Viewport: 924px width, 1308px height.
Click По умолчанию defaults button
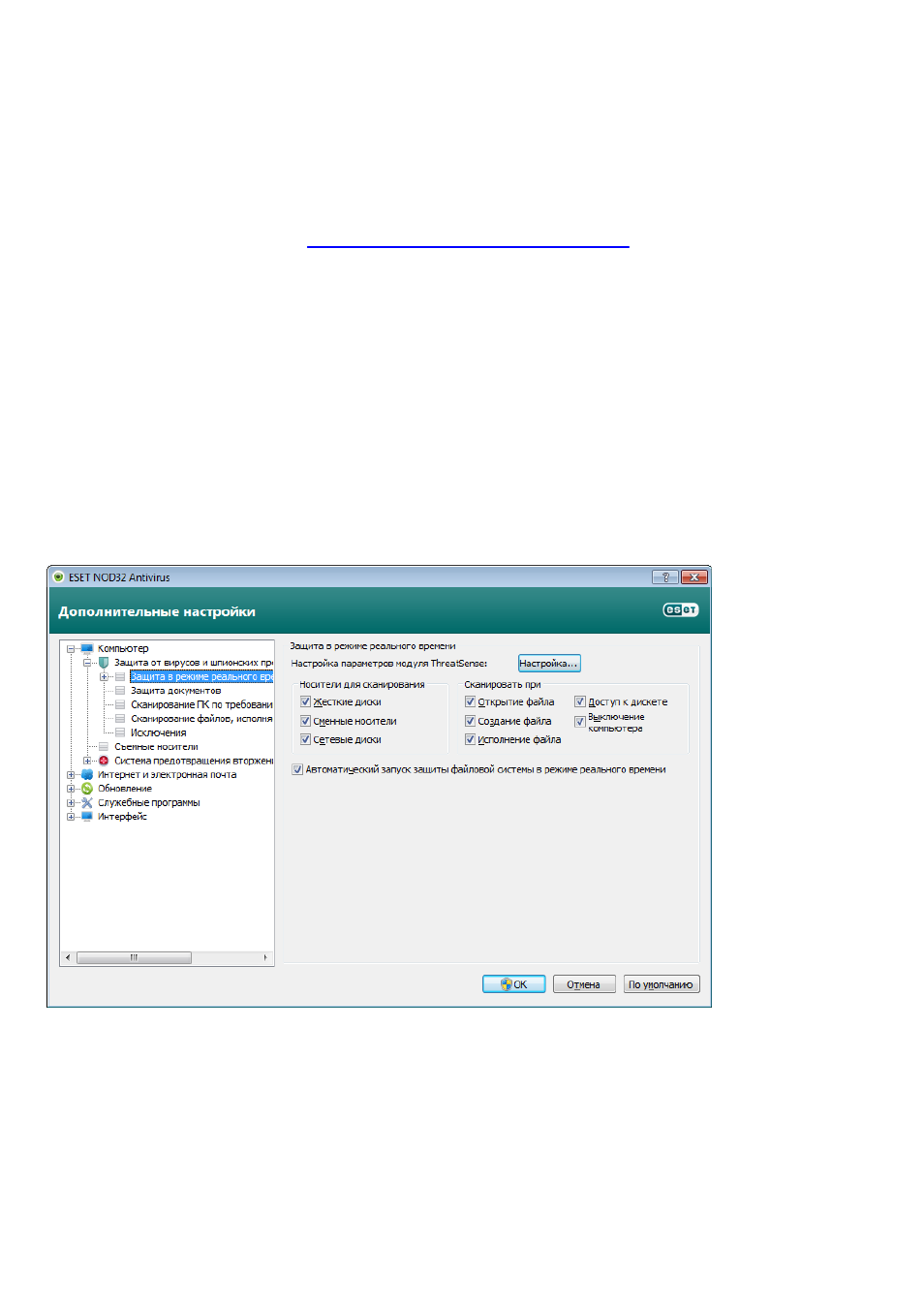coord(662,984)
